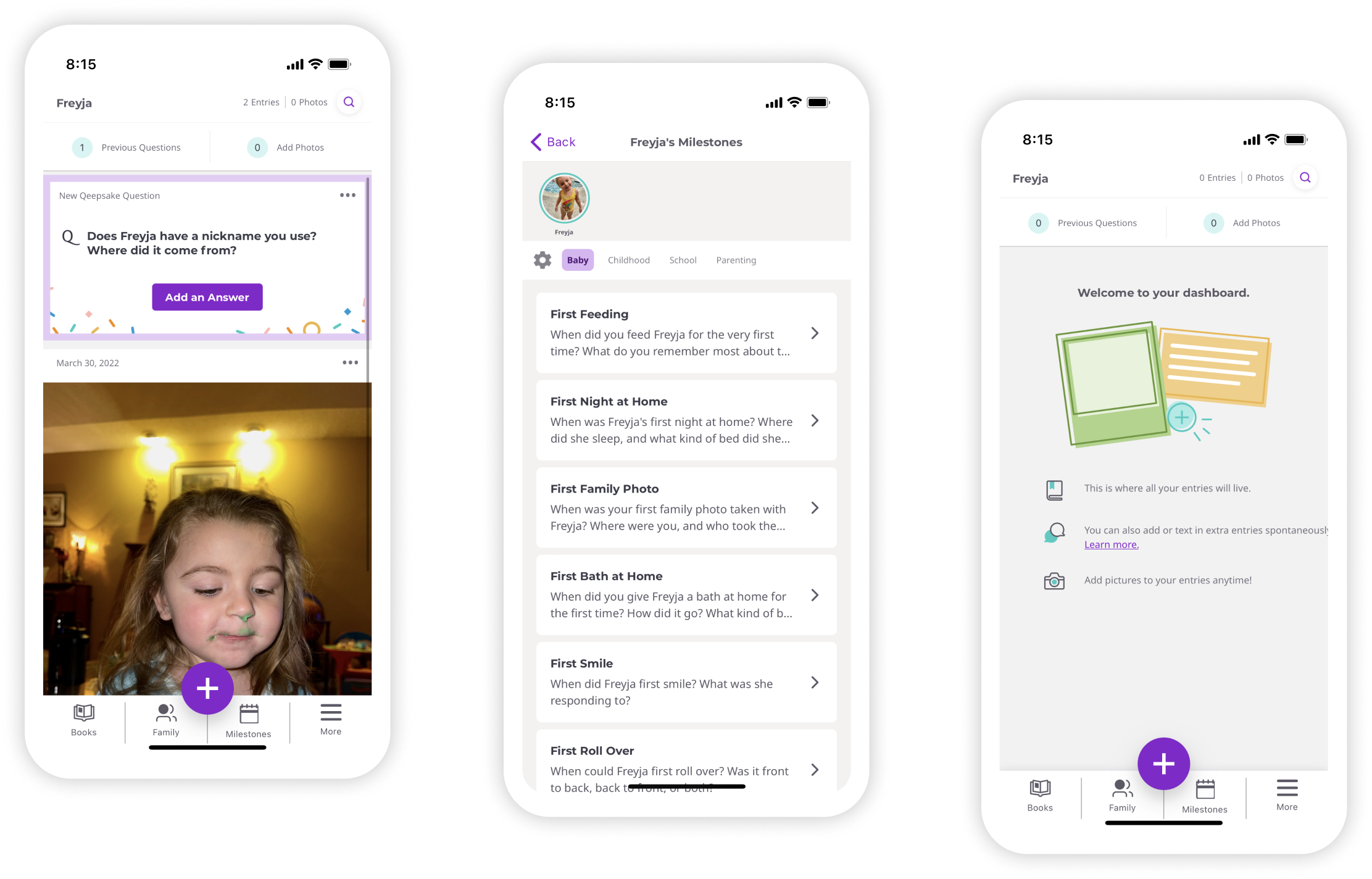Tap the Family tab icon
Screen dimensions: 1372x879
(163, 720)
